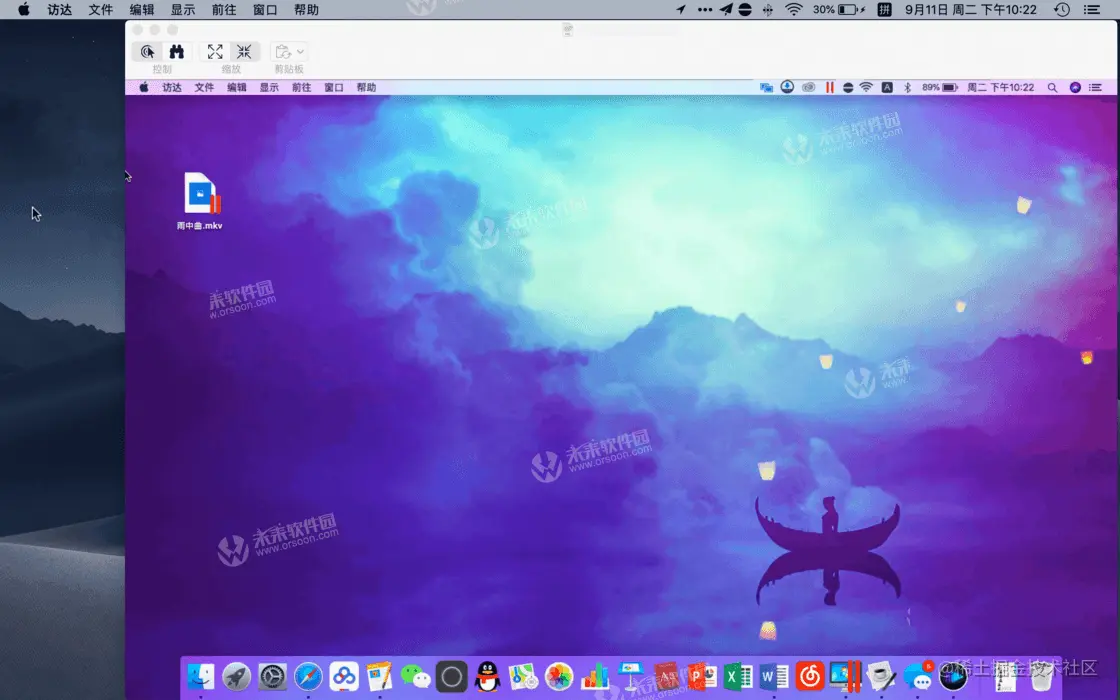Switch to observe mode binoculars button
Screen dimensions: 1120x700
[x=176, y=51]
